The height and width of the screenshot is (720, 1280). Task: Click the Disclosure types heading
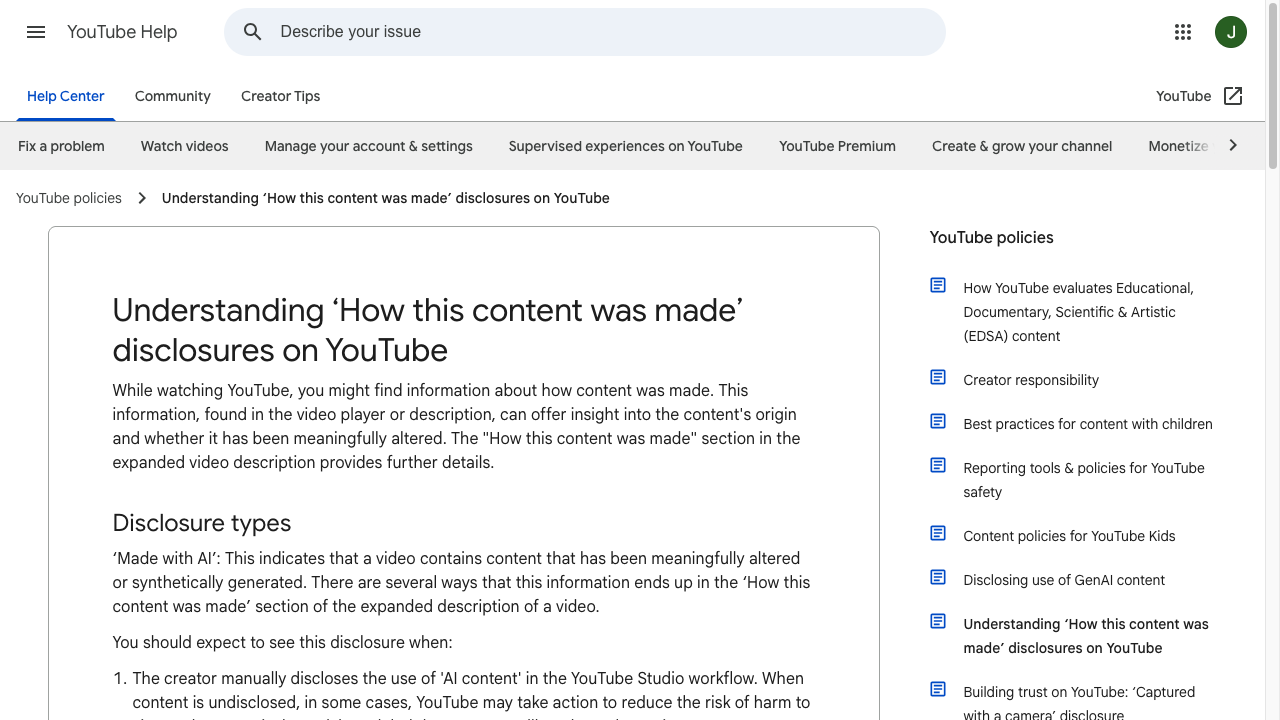click(x=202, y=523)
